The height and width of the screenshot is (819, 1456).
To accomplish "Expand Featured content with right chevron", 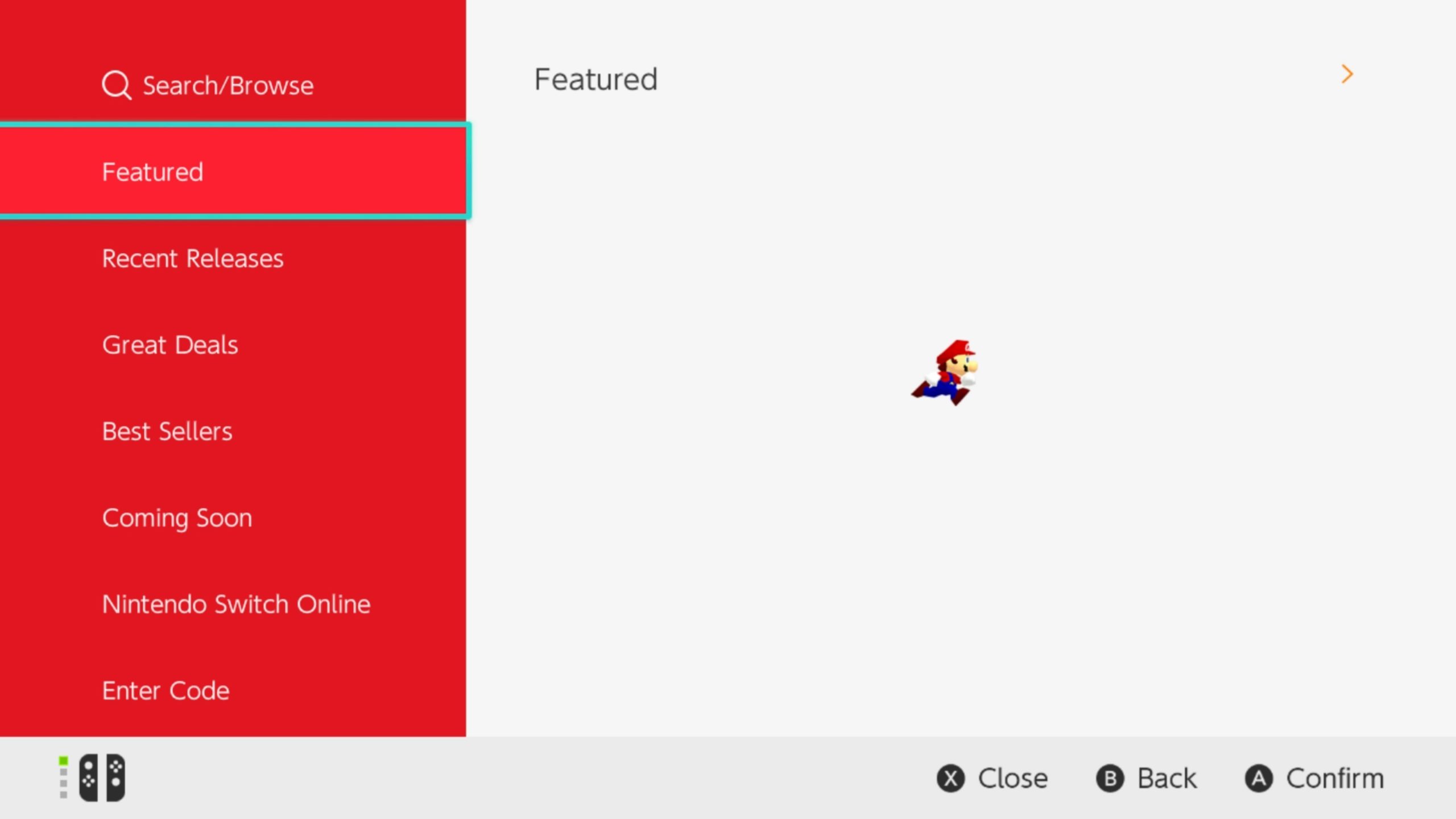I will click(1347, 74).
